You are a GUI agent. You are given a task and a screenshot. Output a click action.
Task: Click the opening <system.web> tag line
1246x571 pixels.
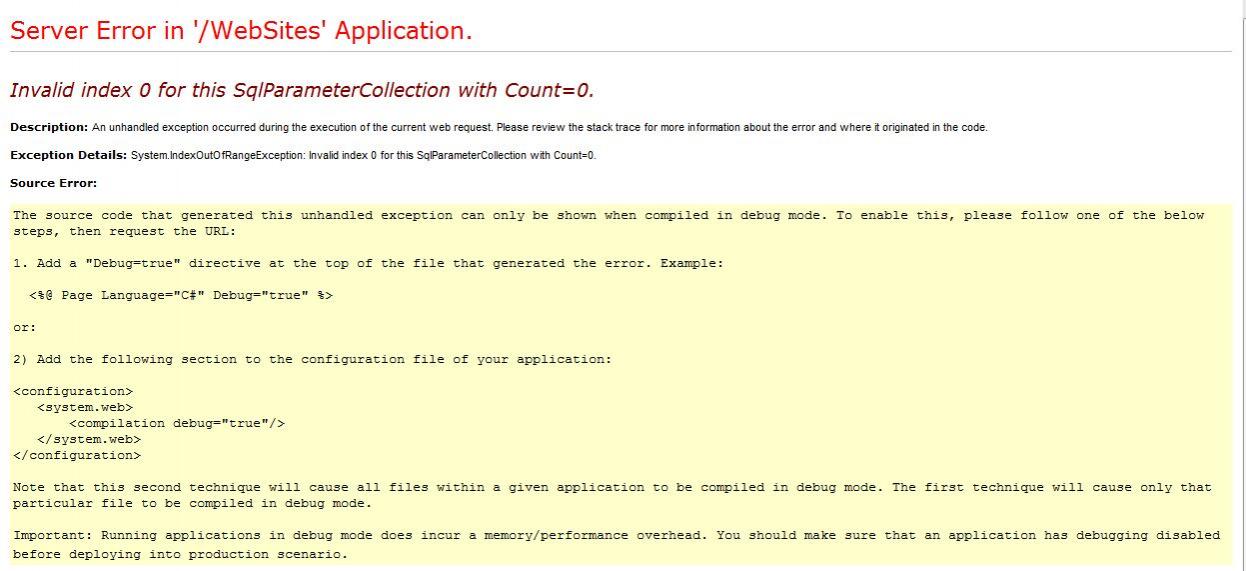coord(85,407)
